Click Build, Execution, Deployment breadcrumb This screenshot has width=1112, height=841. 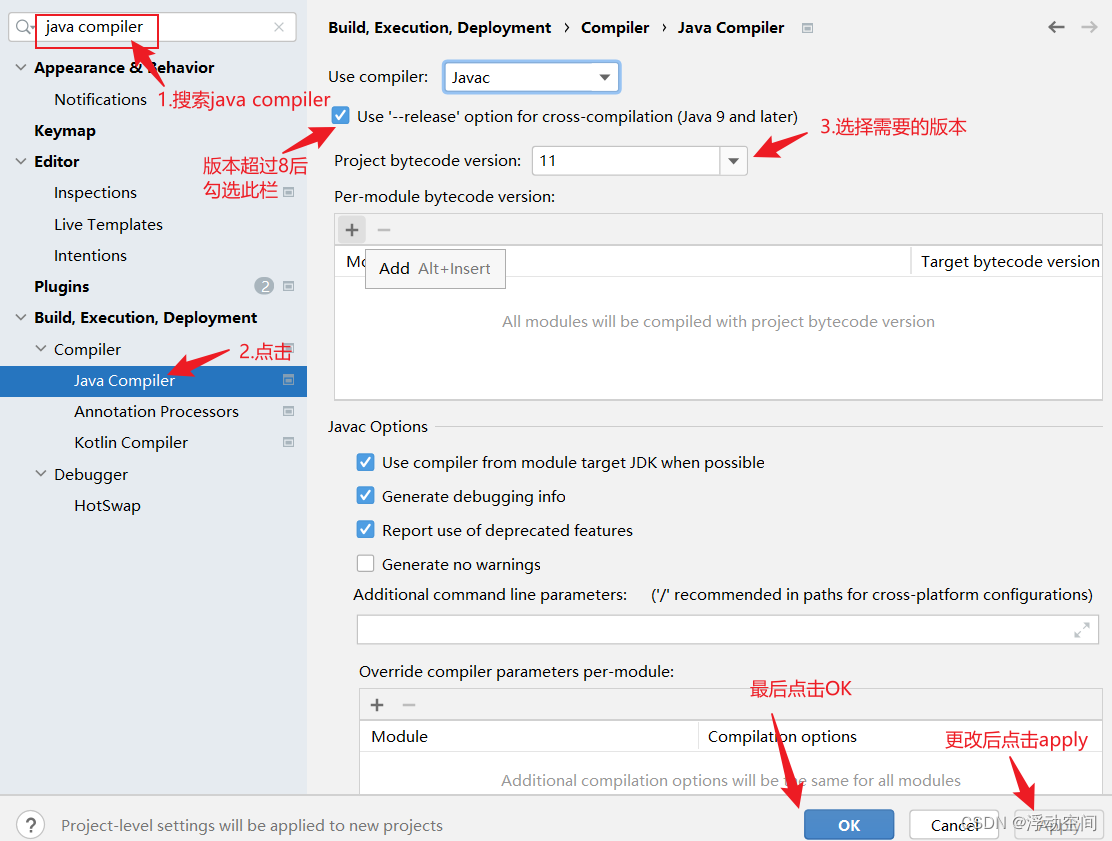pyautogui.click(x=439, y=28)
